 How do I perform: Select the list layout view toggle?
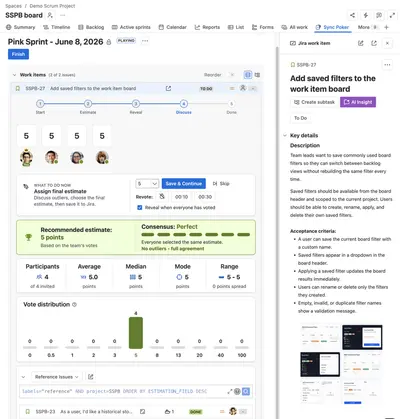click(248, 75)
